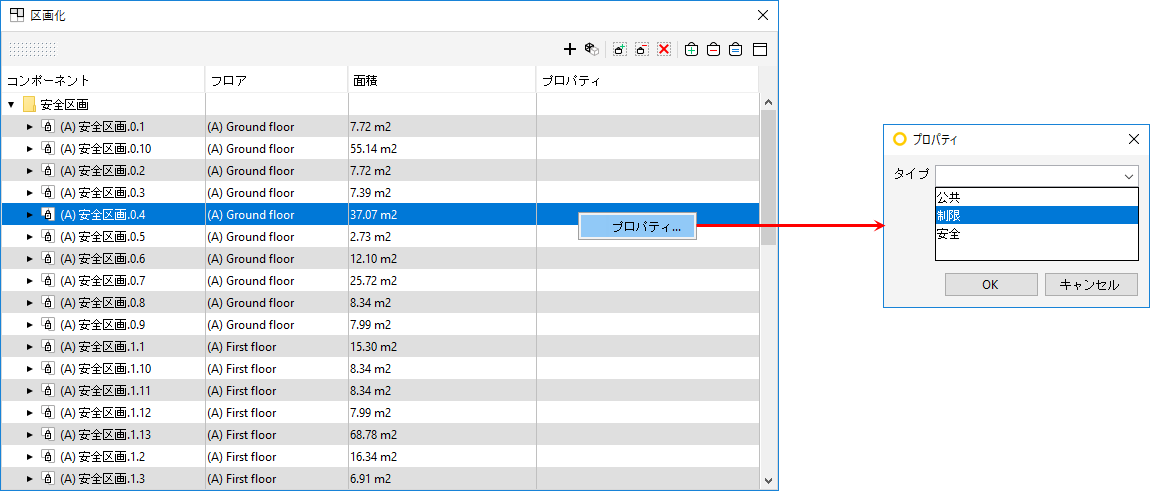
Task: Select the (A) 安全区画.1.12 row name
Action: click(x=105, y=412)
